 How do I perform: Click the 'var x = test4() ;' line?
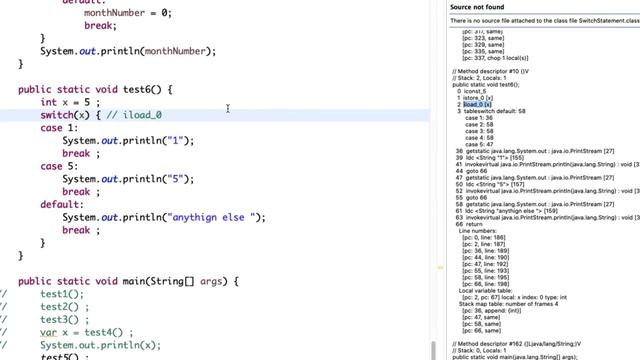(x=87, y=332)
